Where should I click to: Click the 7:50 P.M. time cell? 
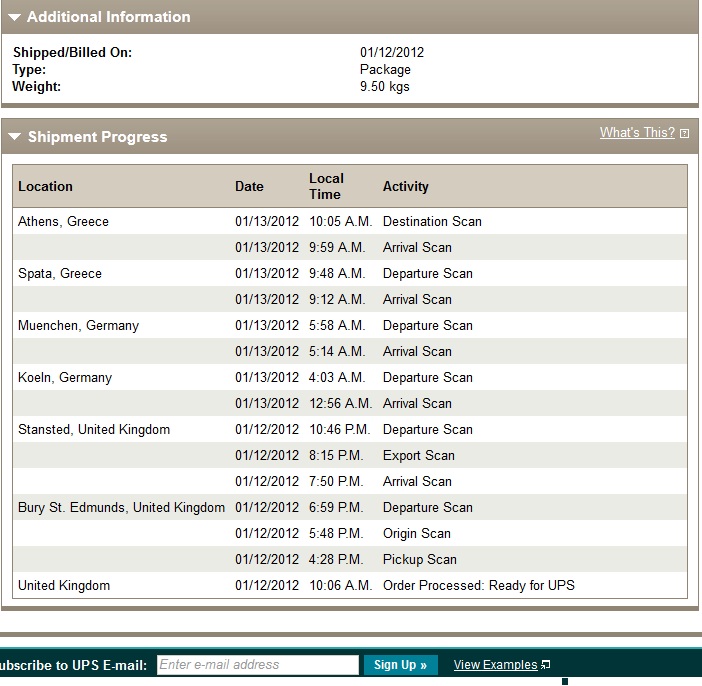[336, 481]
